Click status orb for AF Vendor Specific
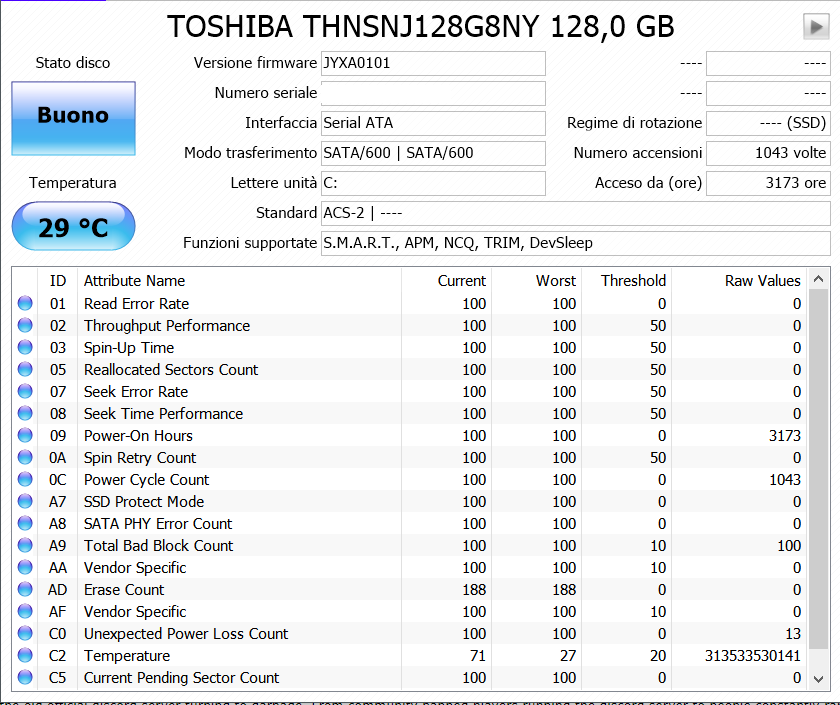Image resolution: width=840 pixels, height=705 pixels. 25,611
